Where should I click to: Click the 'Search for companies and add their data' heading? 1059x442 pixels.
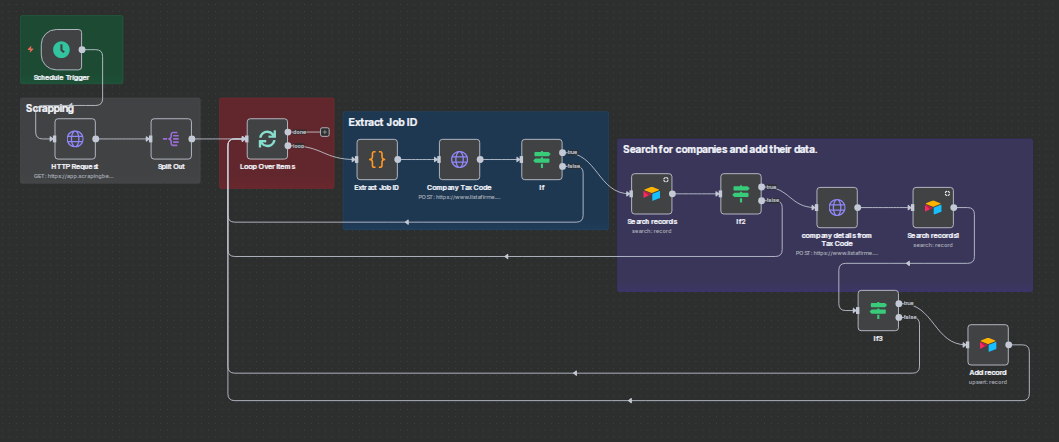tap(720, 149)
